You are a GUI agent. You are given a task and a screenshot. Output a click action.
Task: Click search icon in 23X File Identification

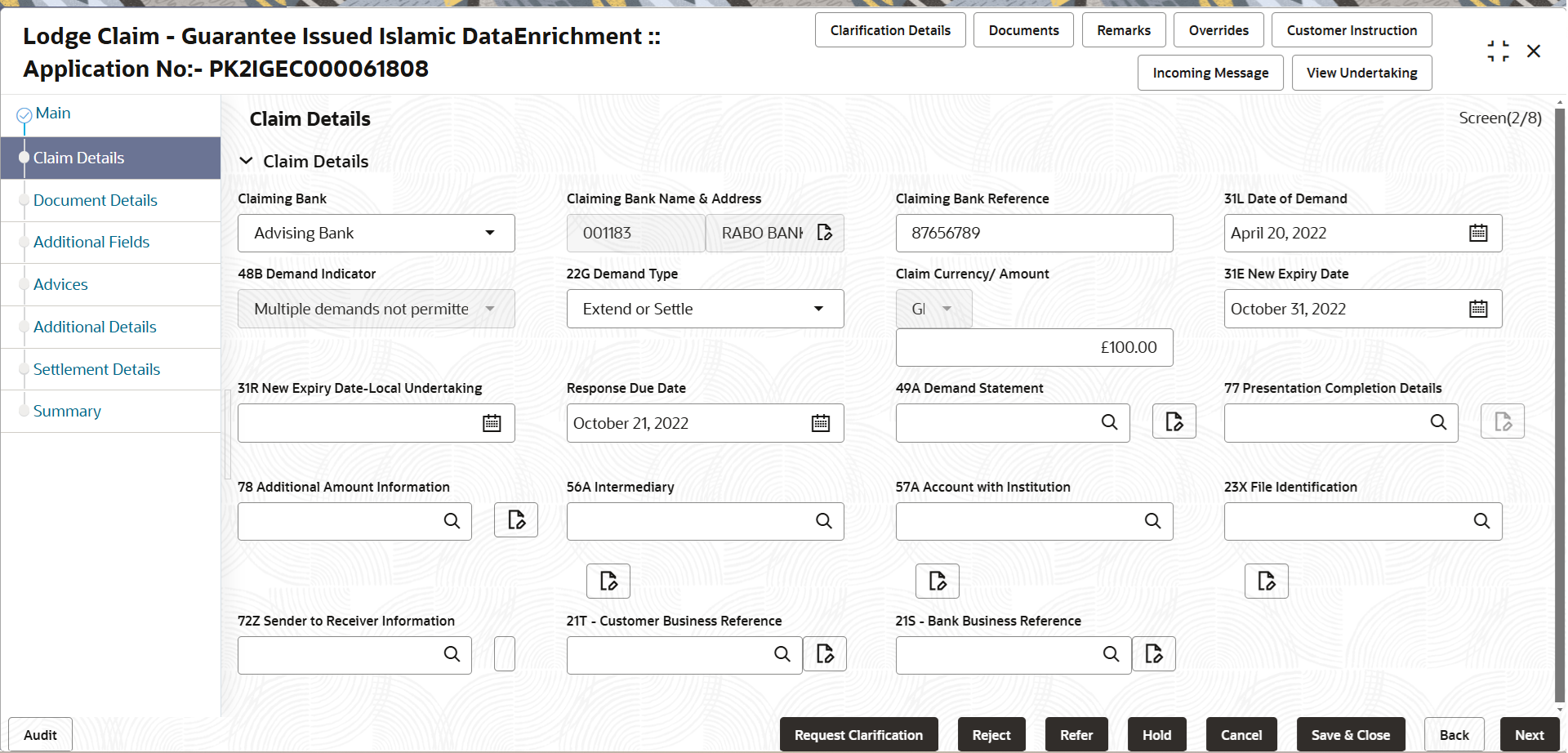pos(1481,521)
